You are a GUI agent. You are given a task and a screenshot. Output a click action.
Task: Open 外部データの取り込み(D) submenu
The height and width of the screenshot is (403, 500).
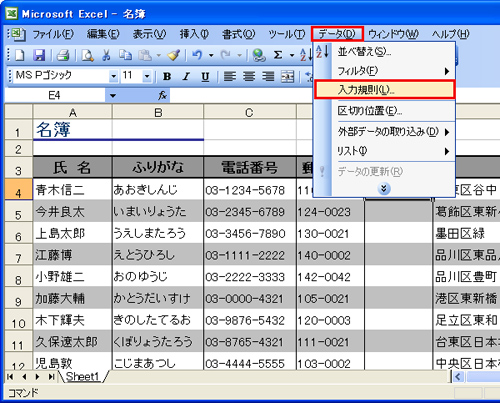(x=384, y=132)
